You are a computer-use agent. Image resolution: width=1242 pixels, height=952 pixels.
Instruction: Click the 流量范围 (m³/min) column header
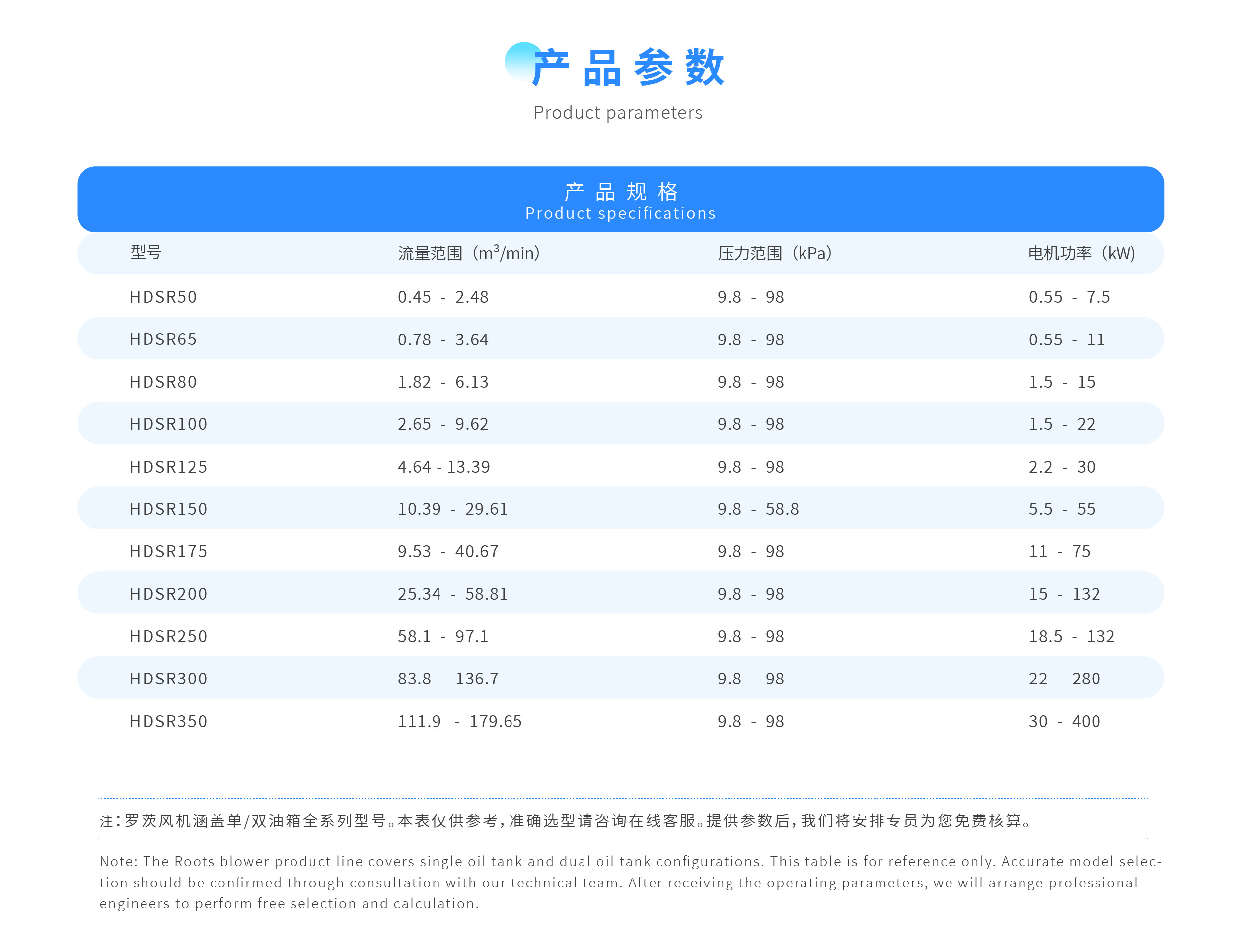[469, 253]
